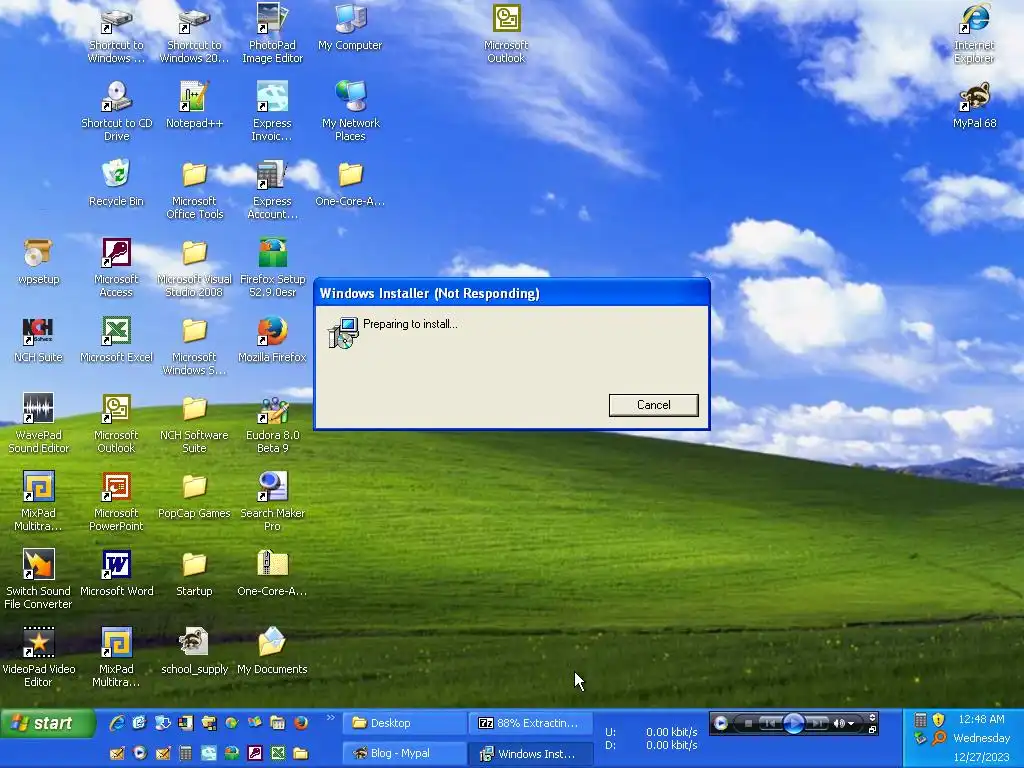Click the 12:48 AM taskbar clock
This screenshot has width=1024, height=768.
click(x=982, y=719)
